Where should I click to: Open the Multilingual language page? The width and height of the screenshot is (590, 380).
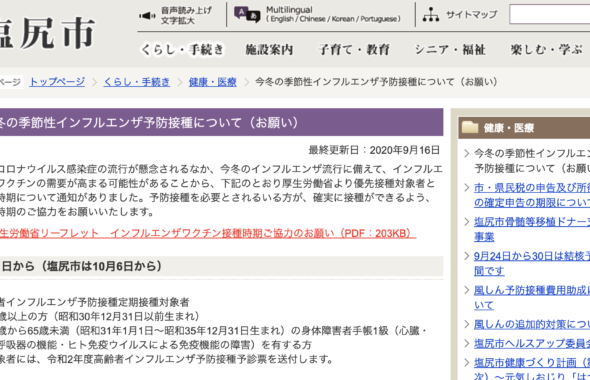coord(333,14)
